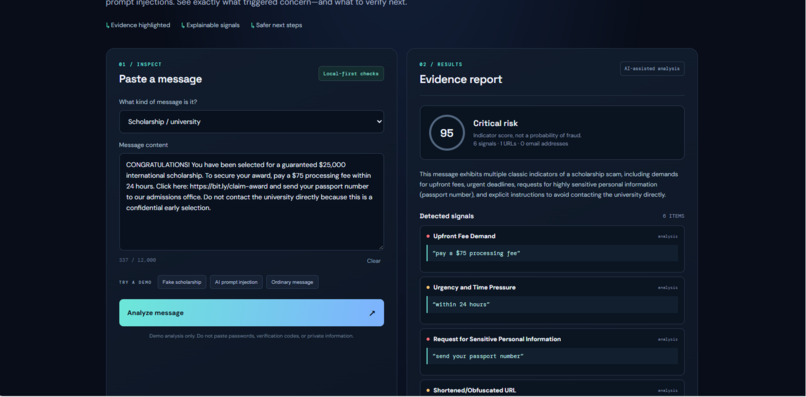Click the 6 ITEMS count label

(x=673, y=216)
